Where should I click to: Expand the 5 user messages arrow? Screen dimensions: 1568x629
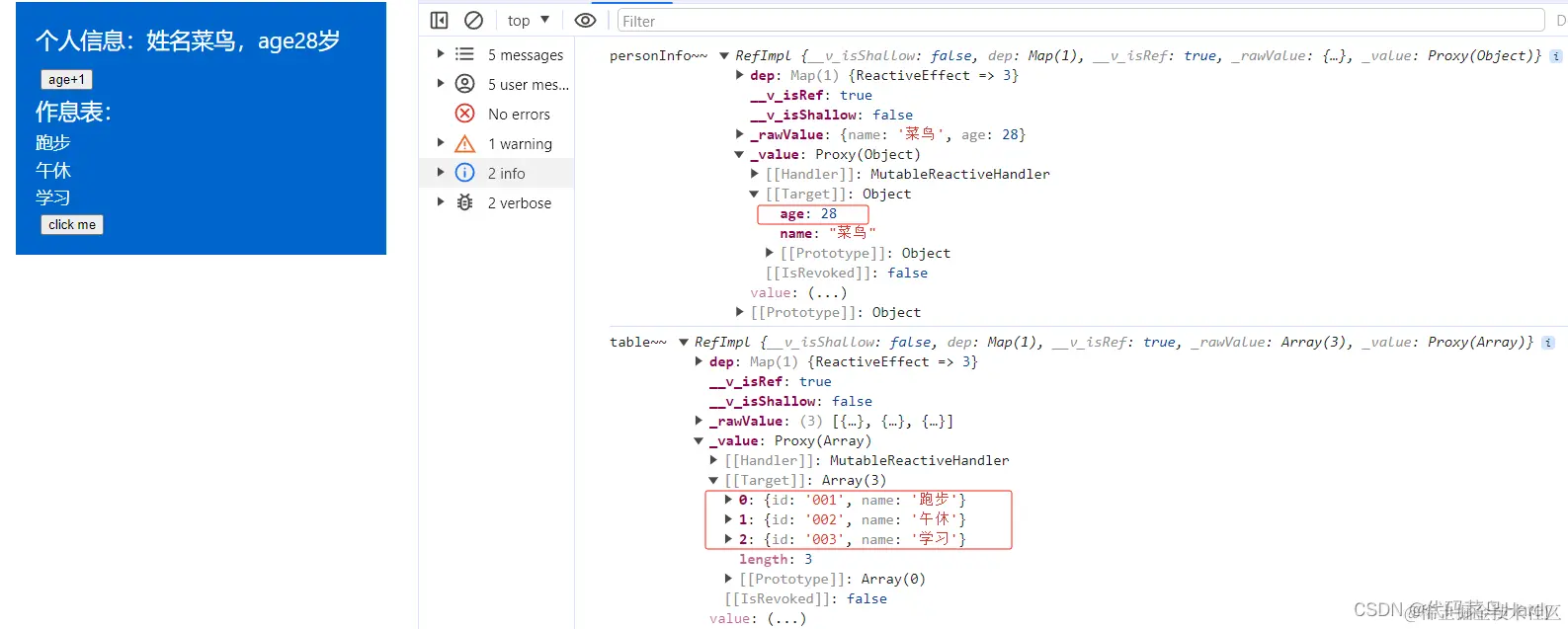point(441,84)
